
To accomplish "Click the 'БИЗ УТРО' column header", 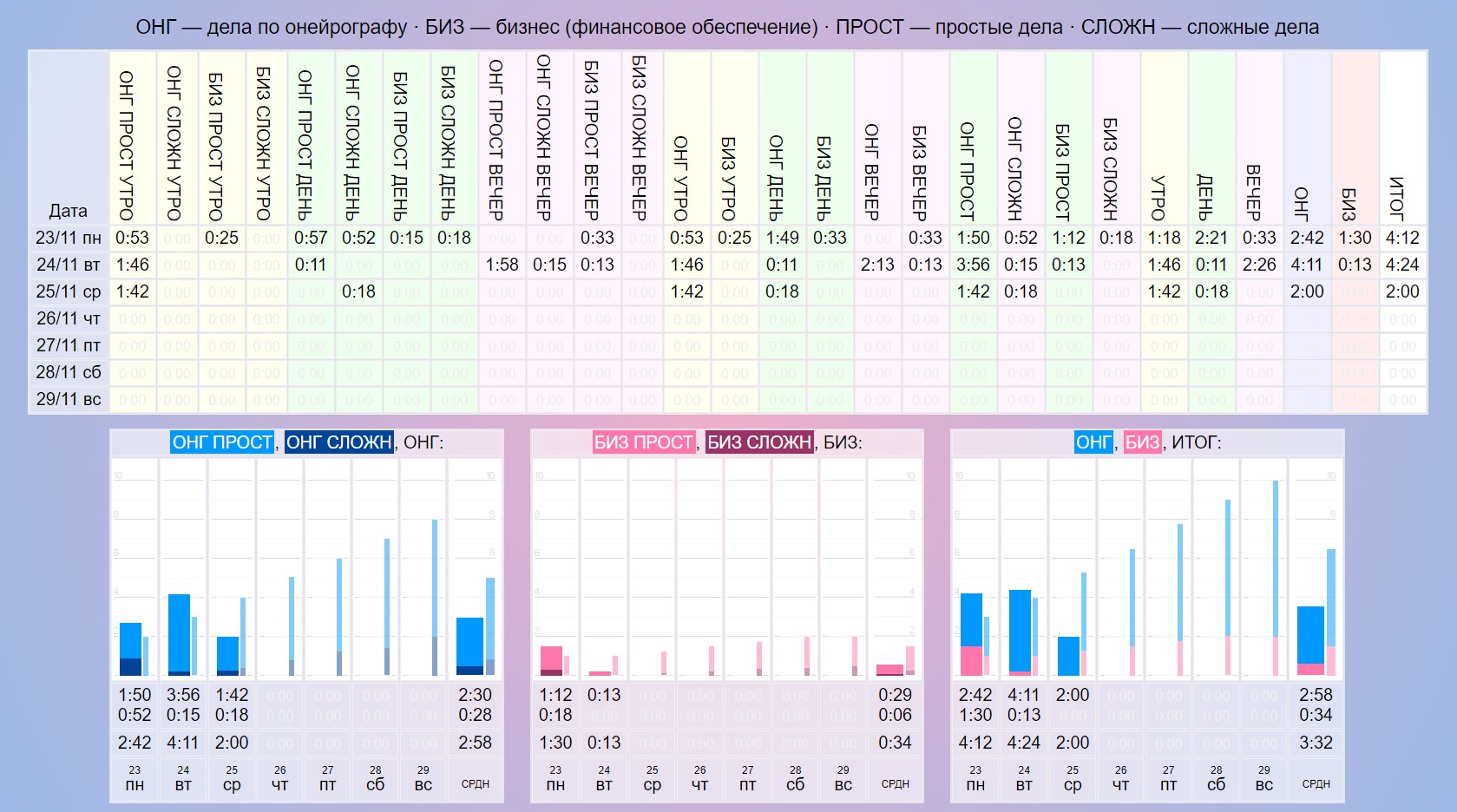I will click(x=735, y=138).
